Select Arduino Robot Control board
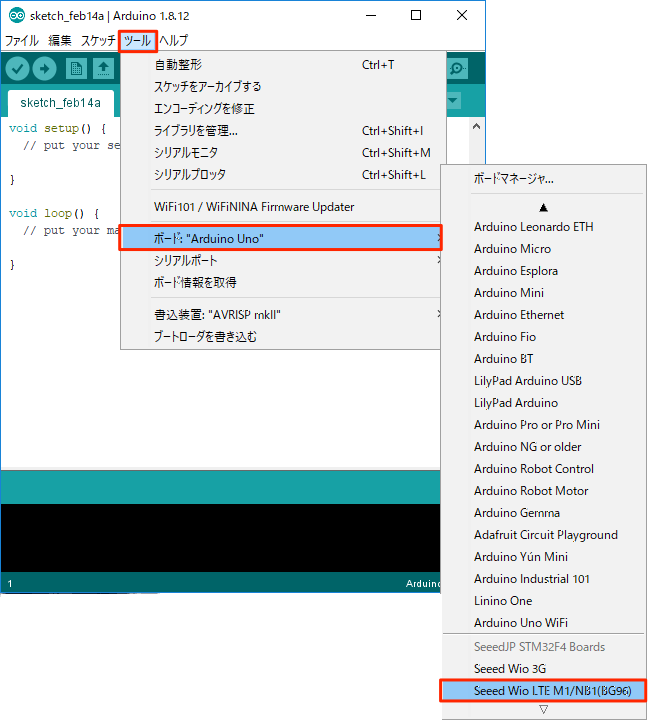This screenshot has width=648, height=720. click(544, 469)
